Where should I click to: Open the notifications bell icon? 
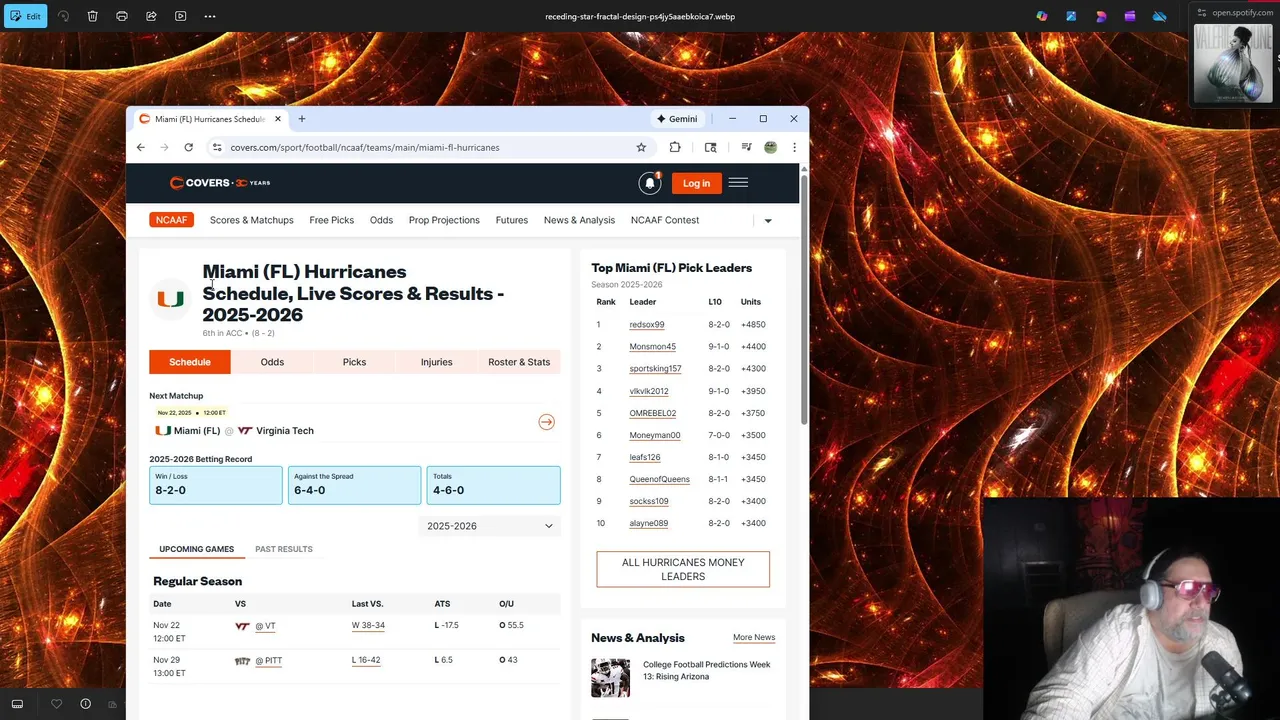(650, 183)
